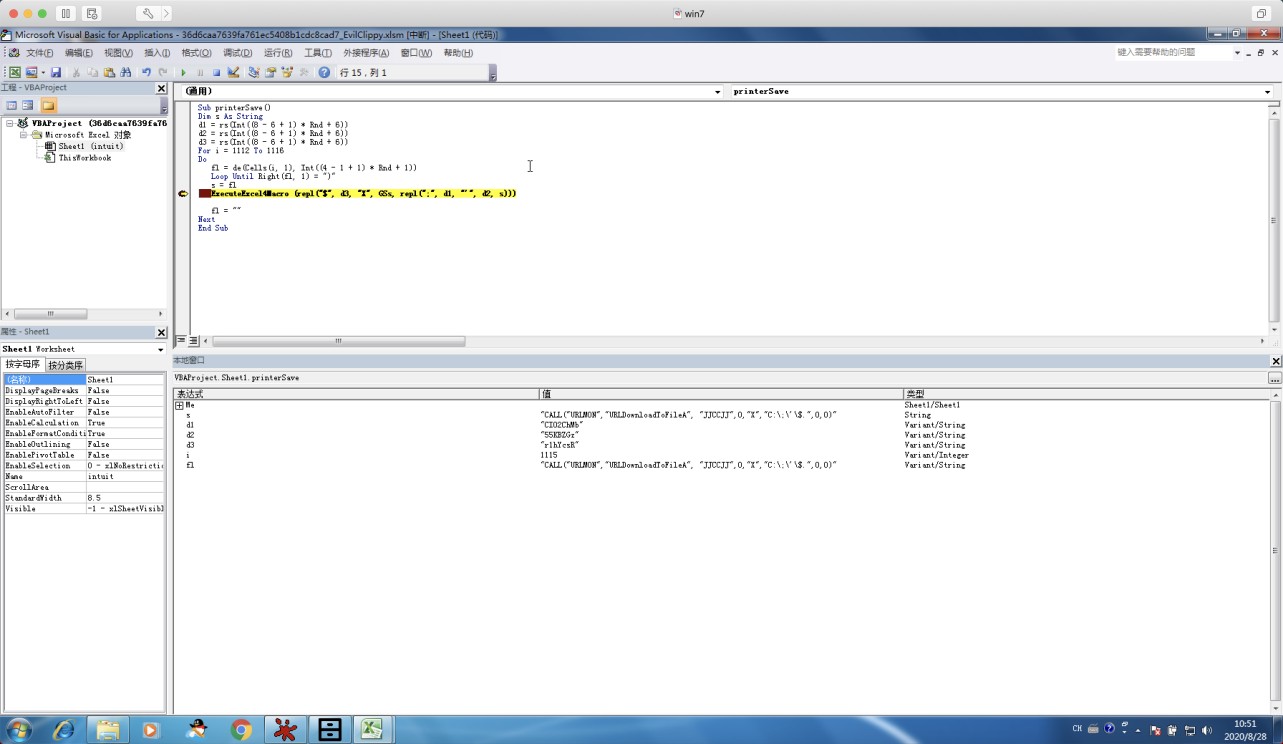This screenshot has width=1283, height=744.
Task: Open Project Explorer from toolbar icon
Action: click(254, 72)
